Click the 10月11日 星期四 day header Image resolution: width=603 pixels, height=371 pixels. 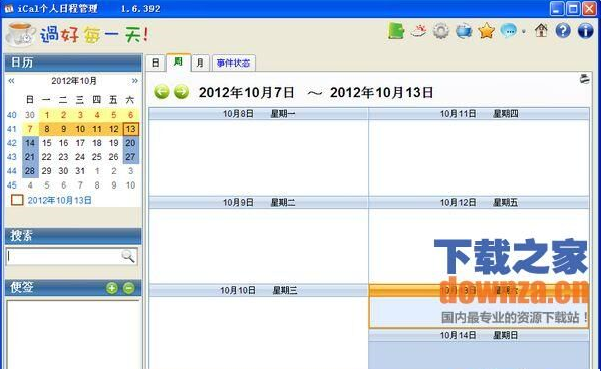(x=479, y=113)
